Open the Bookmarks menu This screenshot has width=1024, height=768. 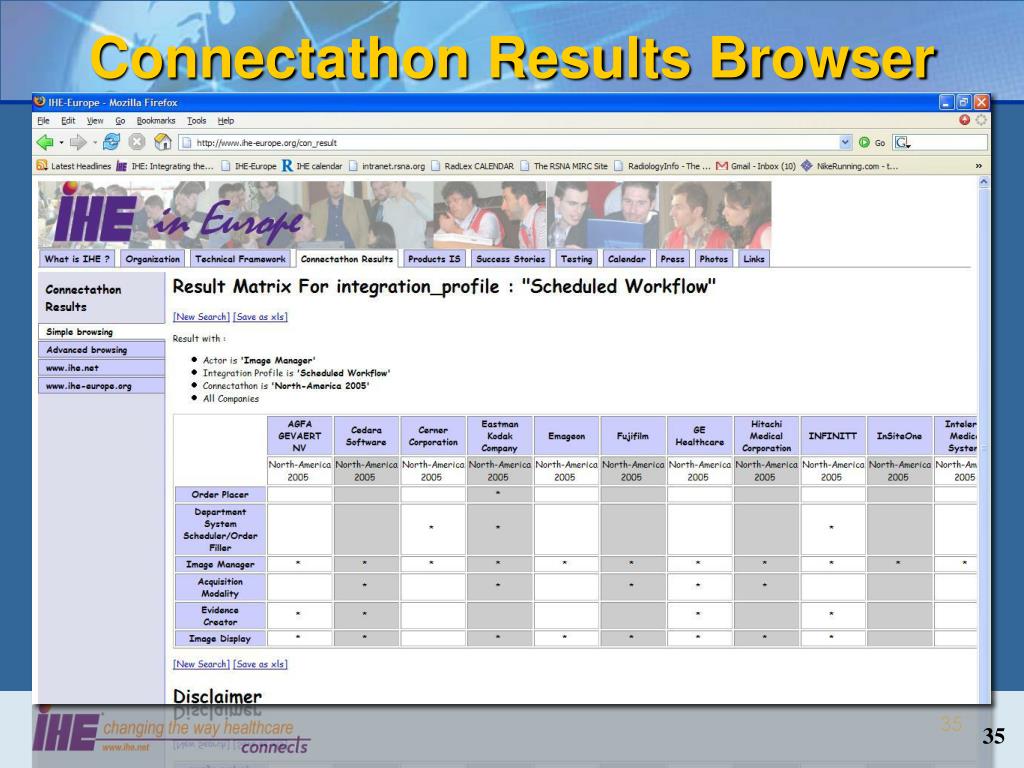pyautogui.click(x=156, y=121)
